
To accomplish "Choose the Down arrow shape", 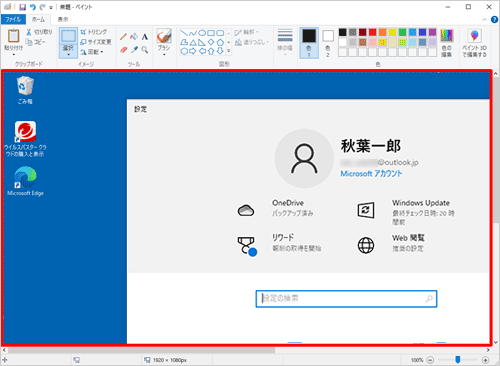I will 220,51.
